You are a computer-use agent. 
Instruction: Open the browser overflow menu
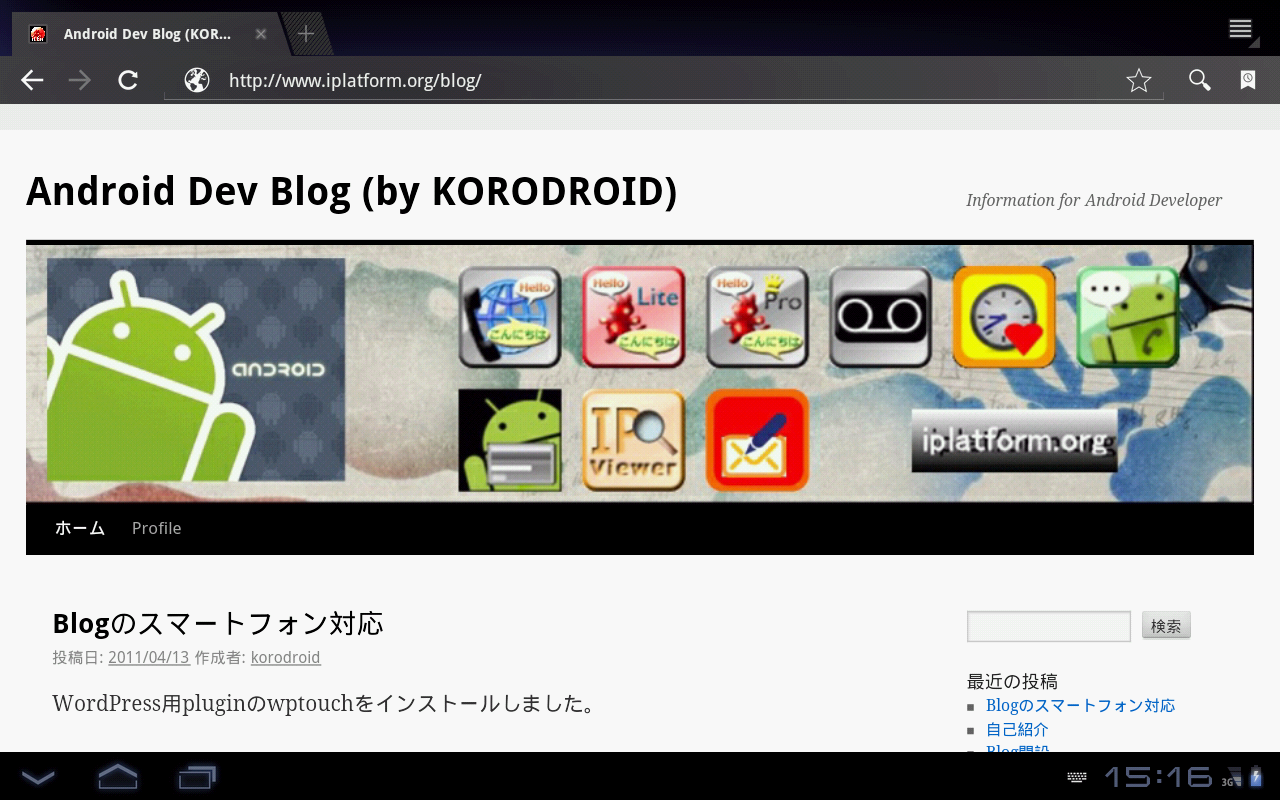tap(1241, 28)
